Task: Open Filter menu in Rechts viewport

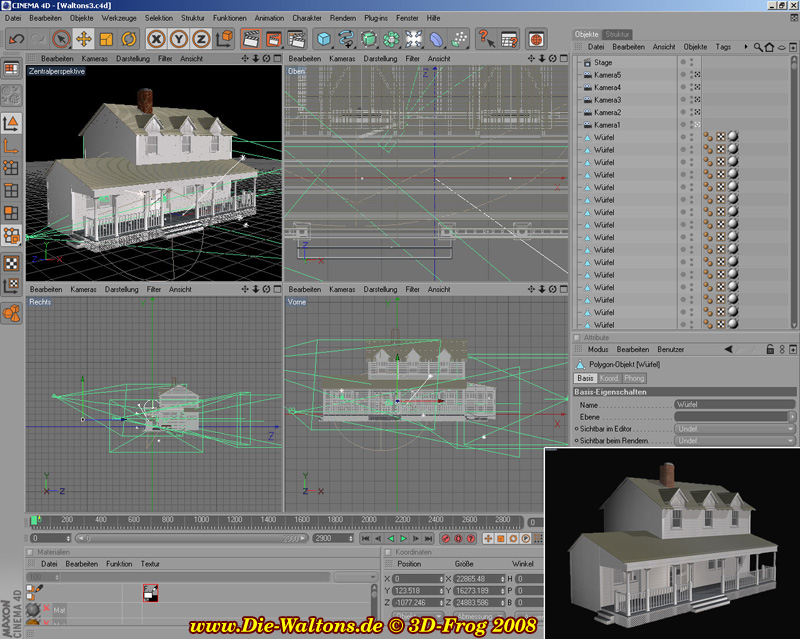Action: pos(154,289)
